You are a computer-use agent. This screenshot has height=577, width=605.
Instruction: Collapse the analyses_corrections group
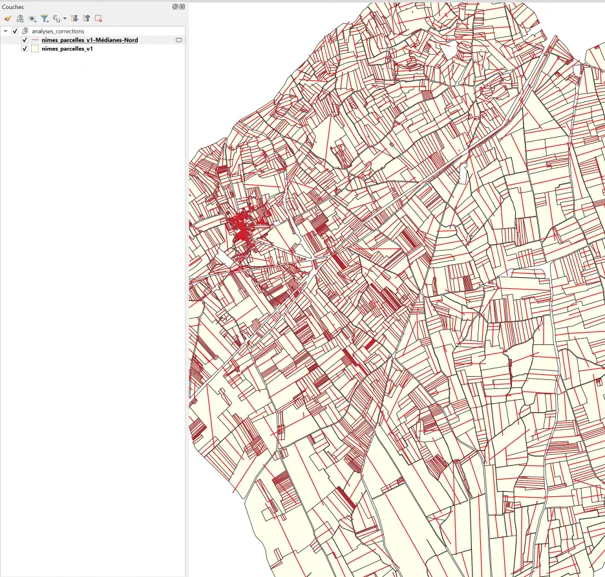coord(5,31)
